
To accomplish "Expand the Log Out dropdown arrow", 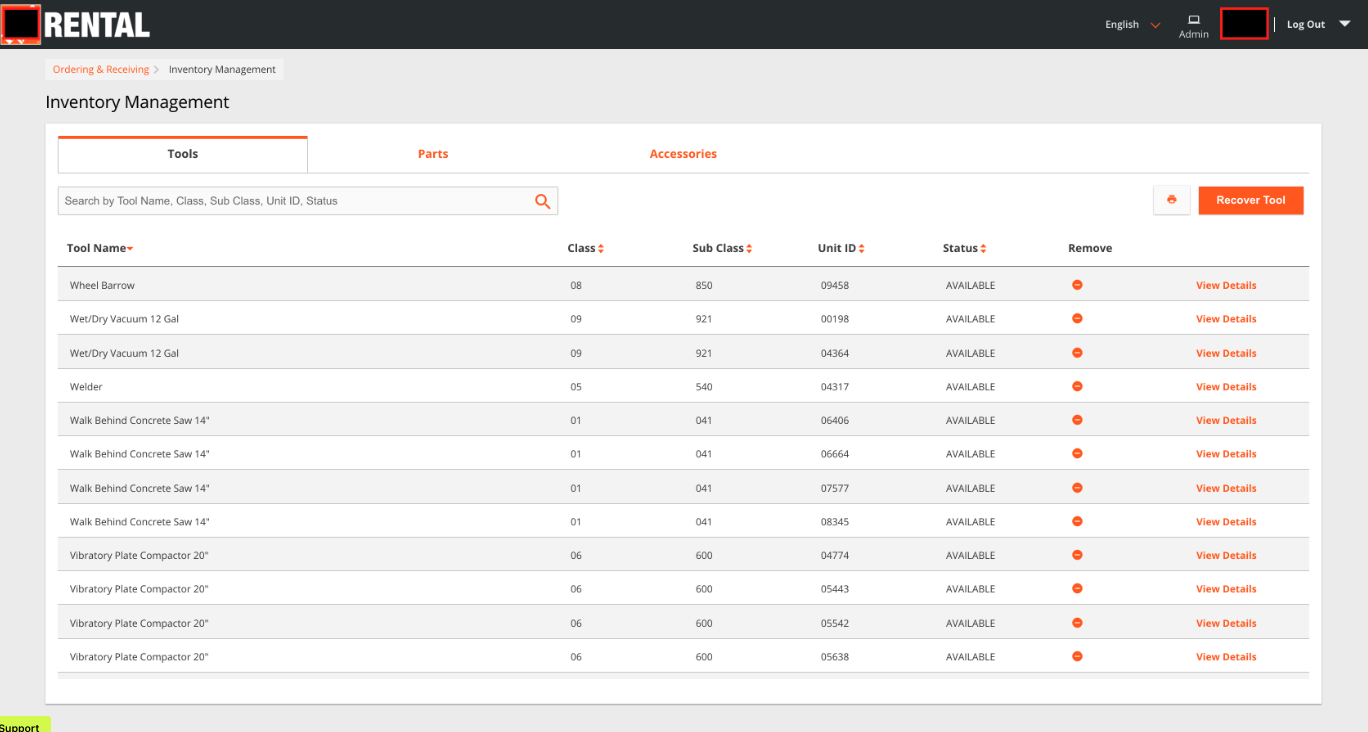I will coord(1344,24).
